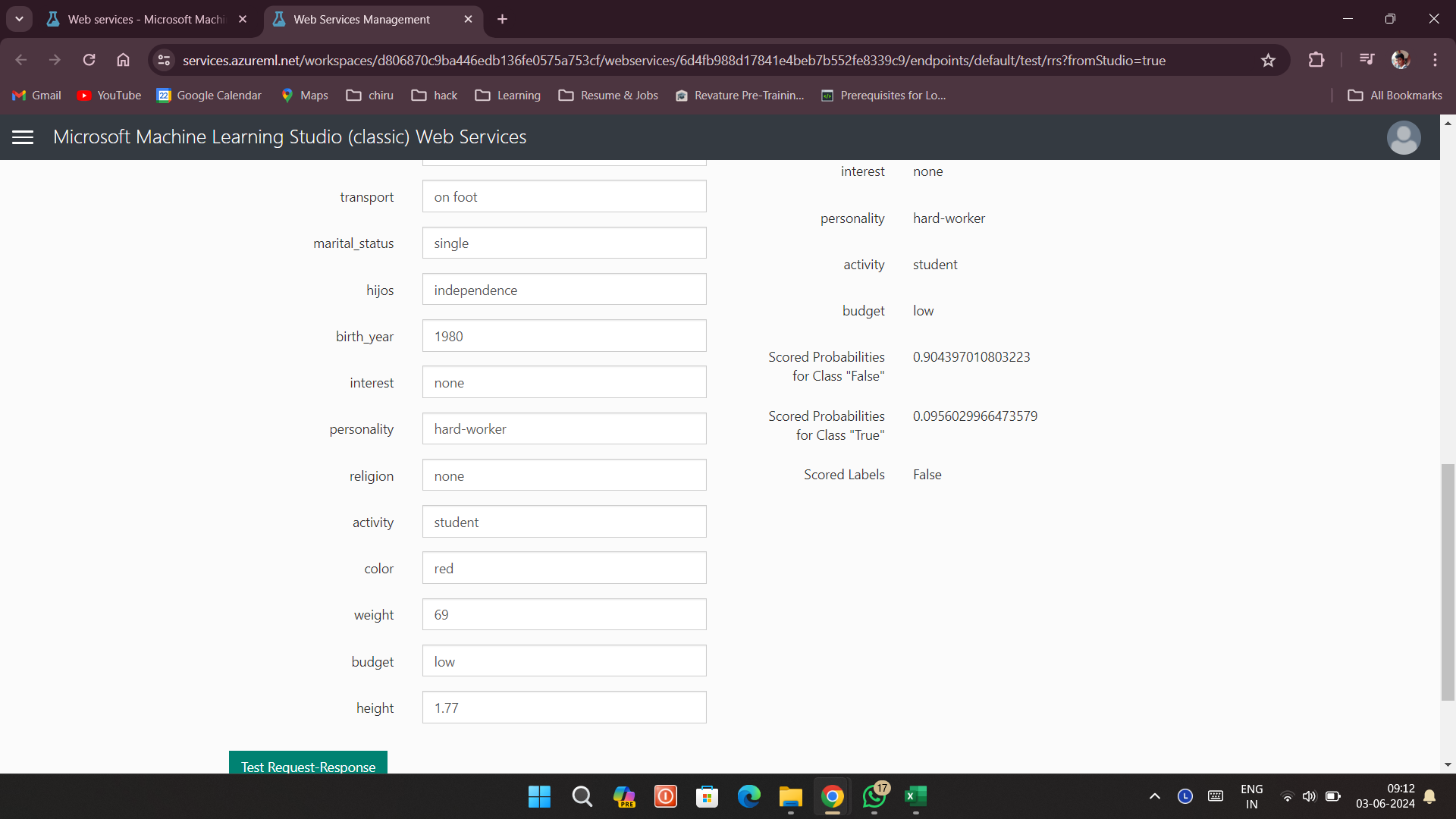Open the clock and date 03-06-2024

[x=1385, y=796]
